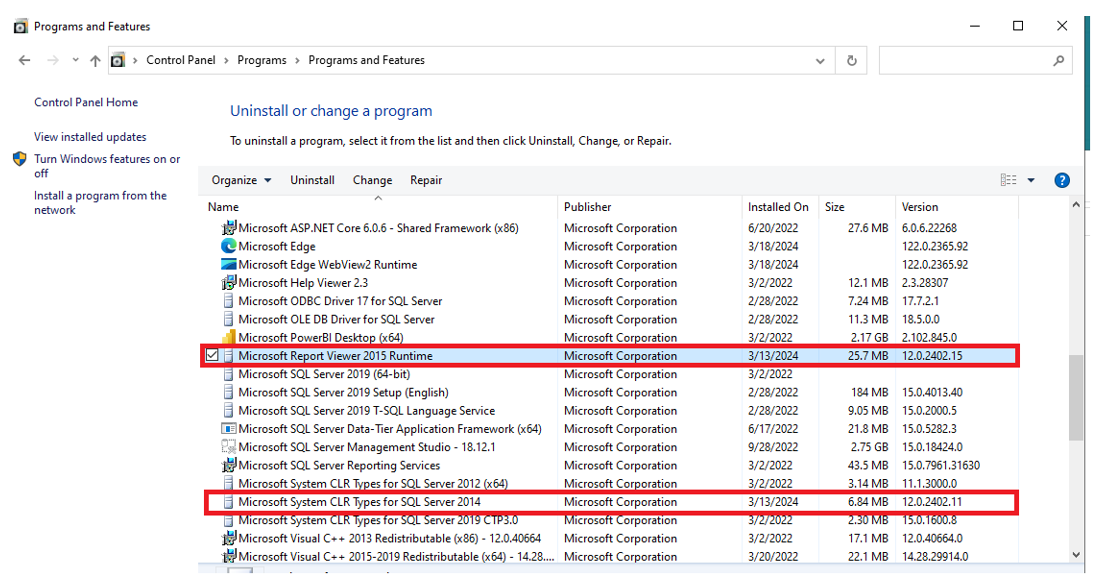Click the Microsoft ASP.NET Core 6.0.6 icon
Image resolution: width=1097 pixels, height=584 pixels.
pos(229,228)
